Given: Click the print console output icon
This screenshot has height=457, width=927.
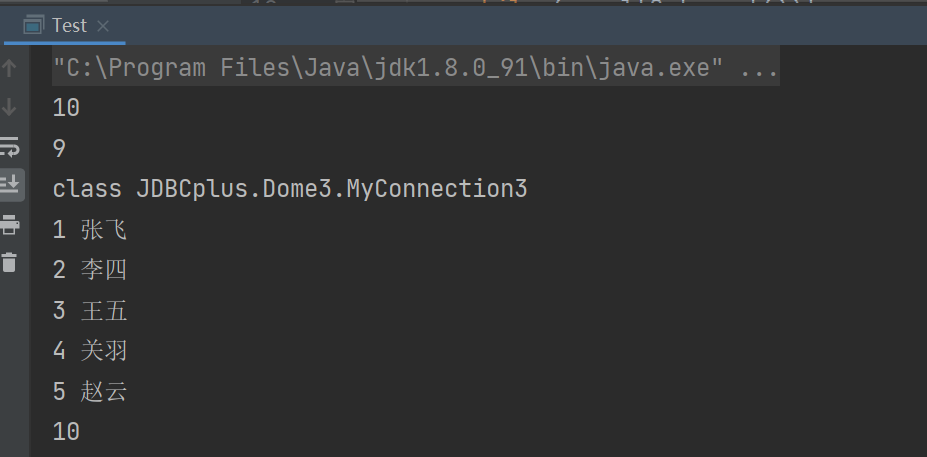Looking at the screenshot, I should [9, 225].
